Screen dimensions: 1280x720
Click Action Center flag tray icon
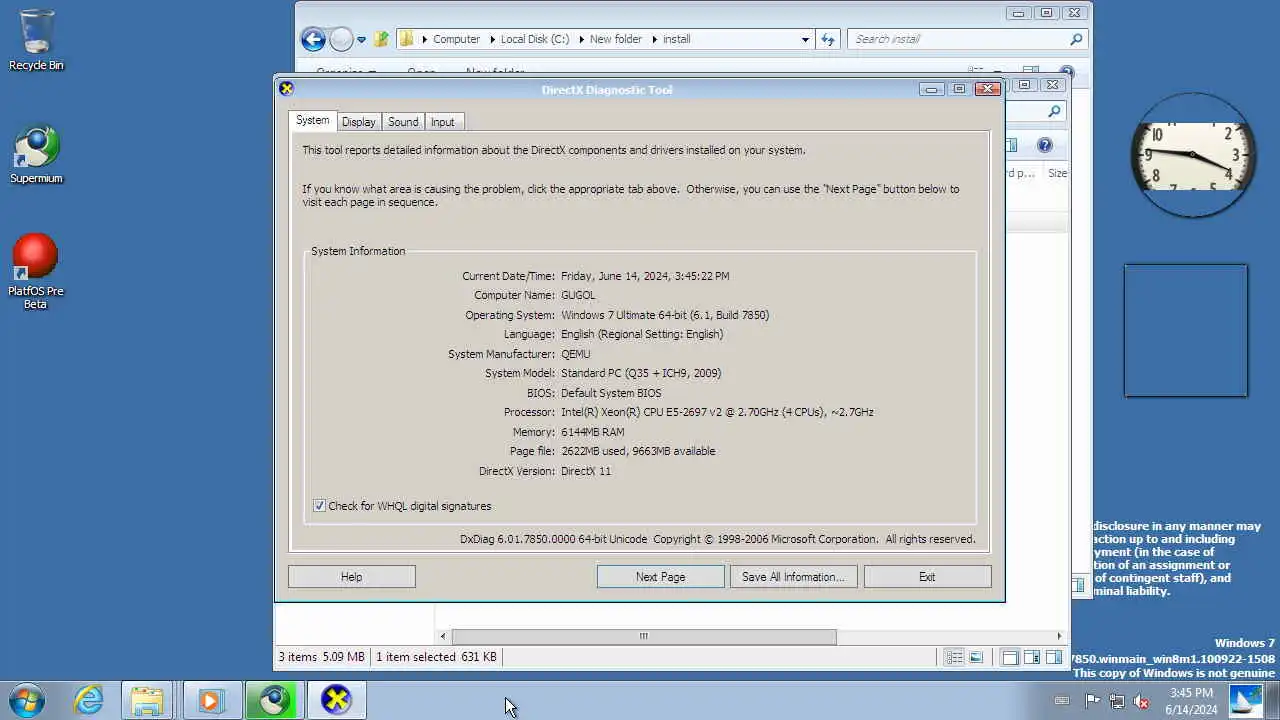click(1093, 701)
